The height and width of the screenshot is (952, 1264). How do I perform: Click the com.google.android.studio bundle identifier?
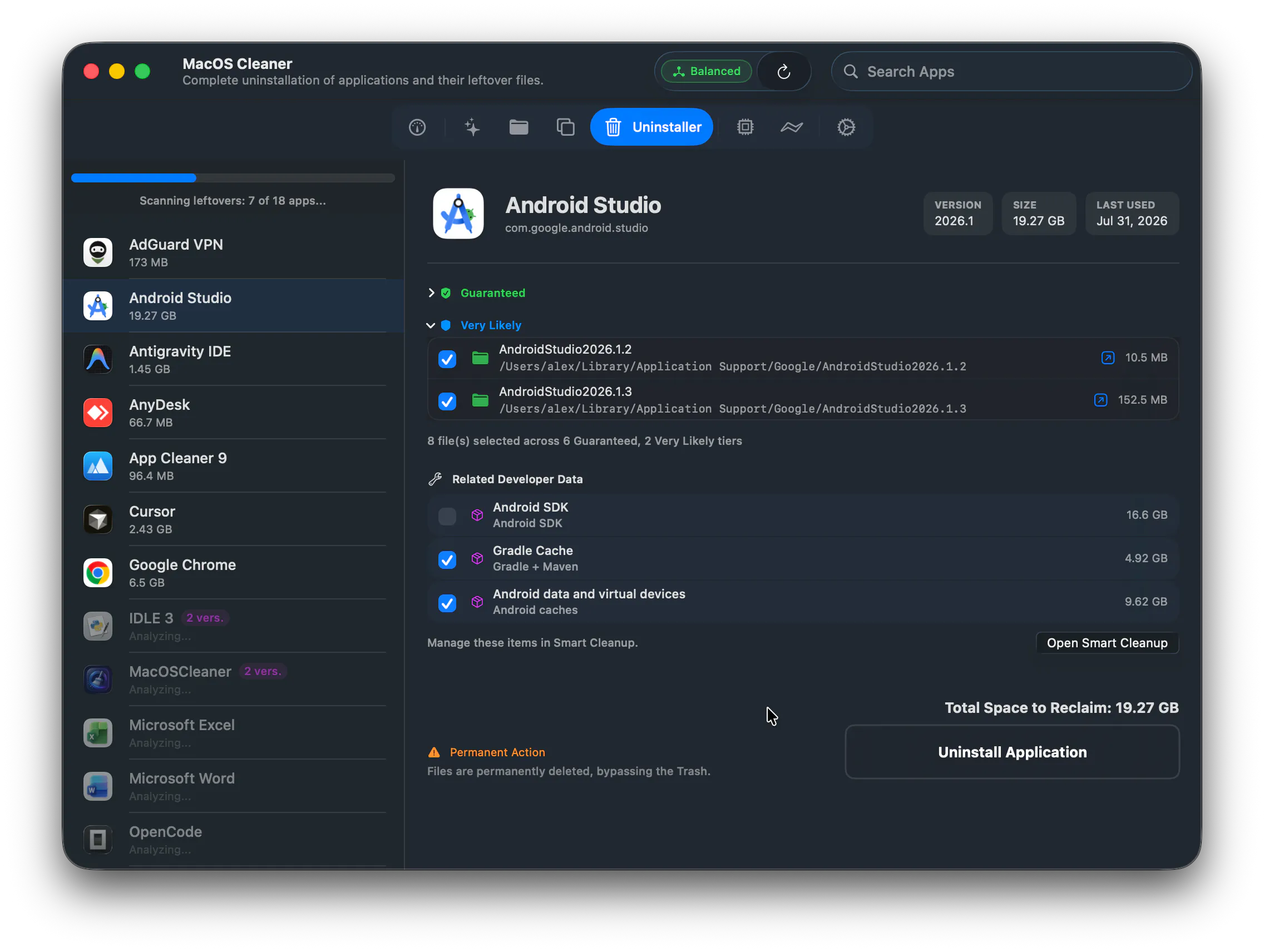pyautogui.click(x=576, y=228)
